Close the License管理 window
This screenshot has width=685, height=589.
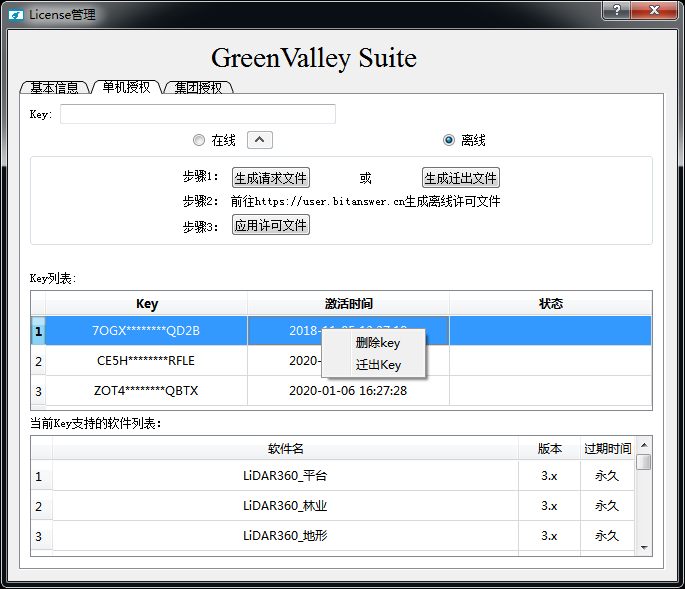click(x=654, y=10)
